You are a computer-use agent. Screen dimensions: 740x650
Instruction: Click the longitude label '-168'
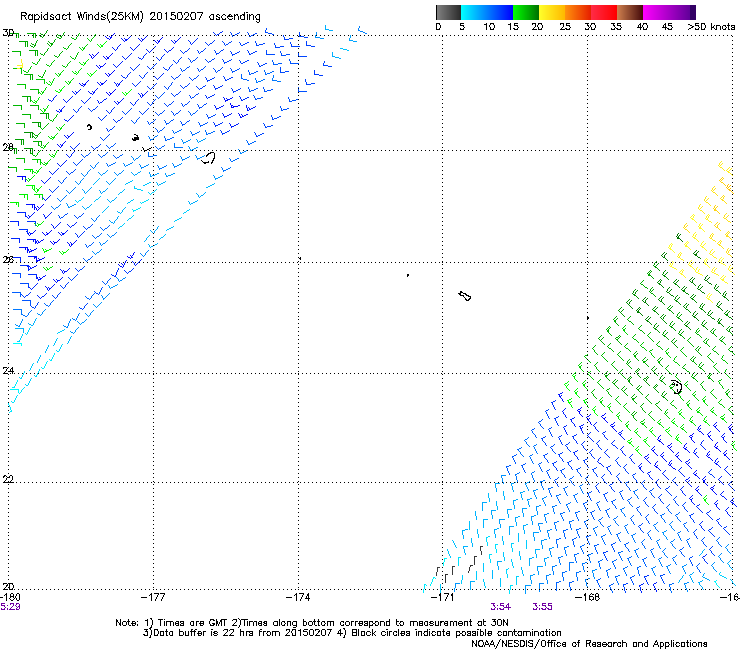[x=587, y=597]
